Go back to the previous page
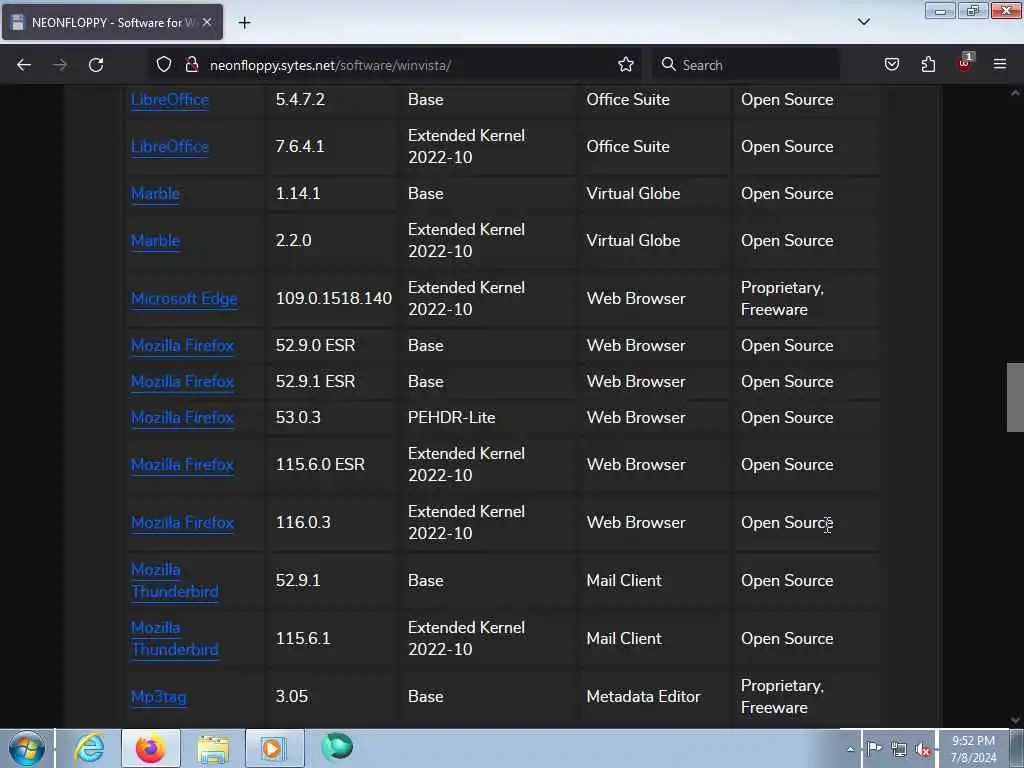The width and height of the screenshot is (1024, 768). (24, 65)
